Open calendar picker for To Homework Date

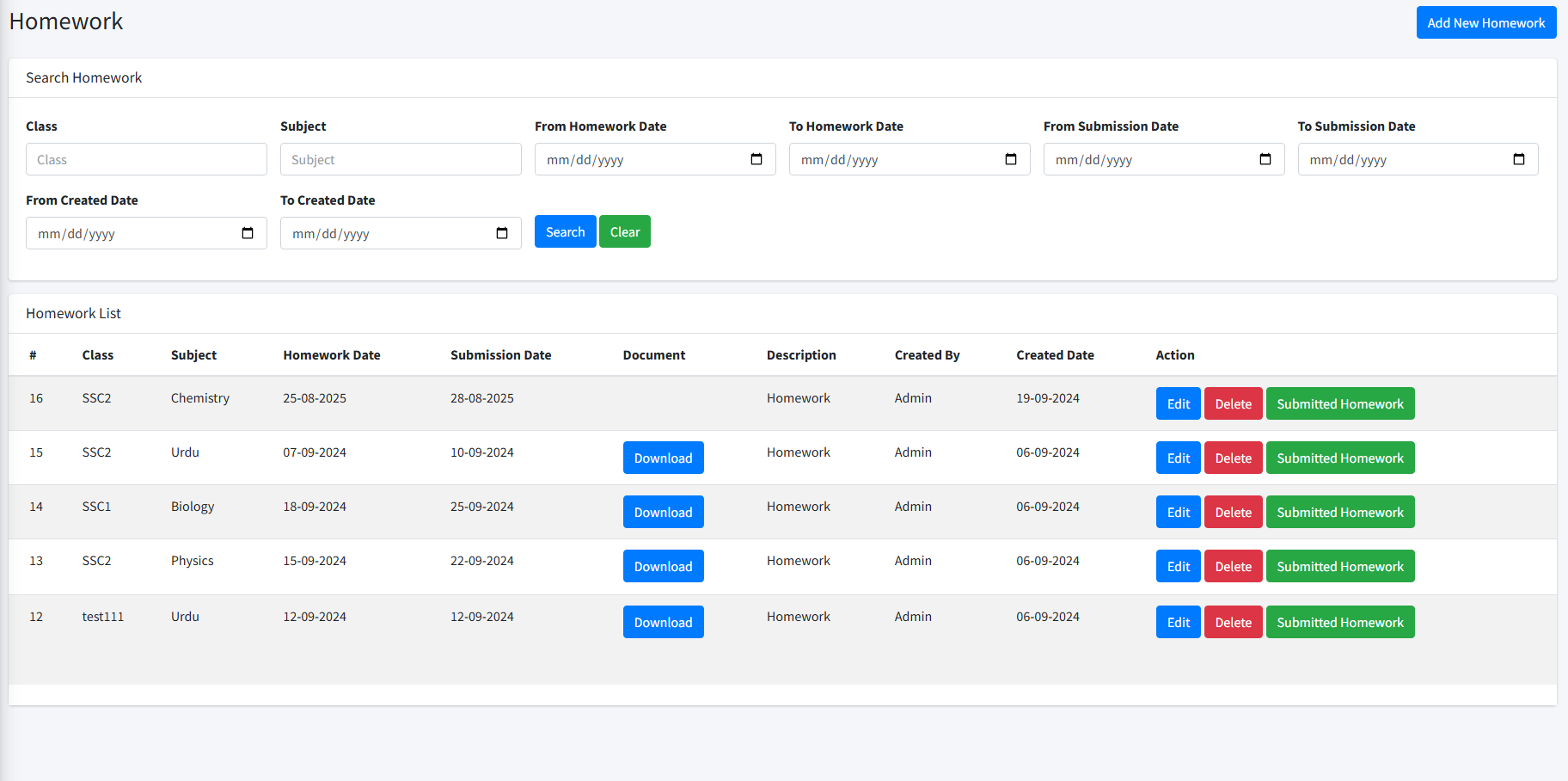(x=1011, y=159)
